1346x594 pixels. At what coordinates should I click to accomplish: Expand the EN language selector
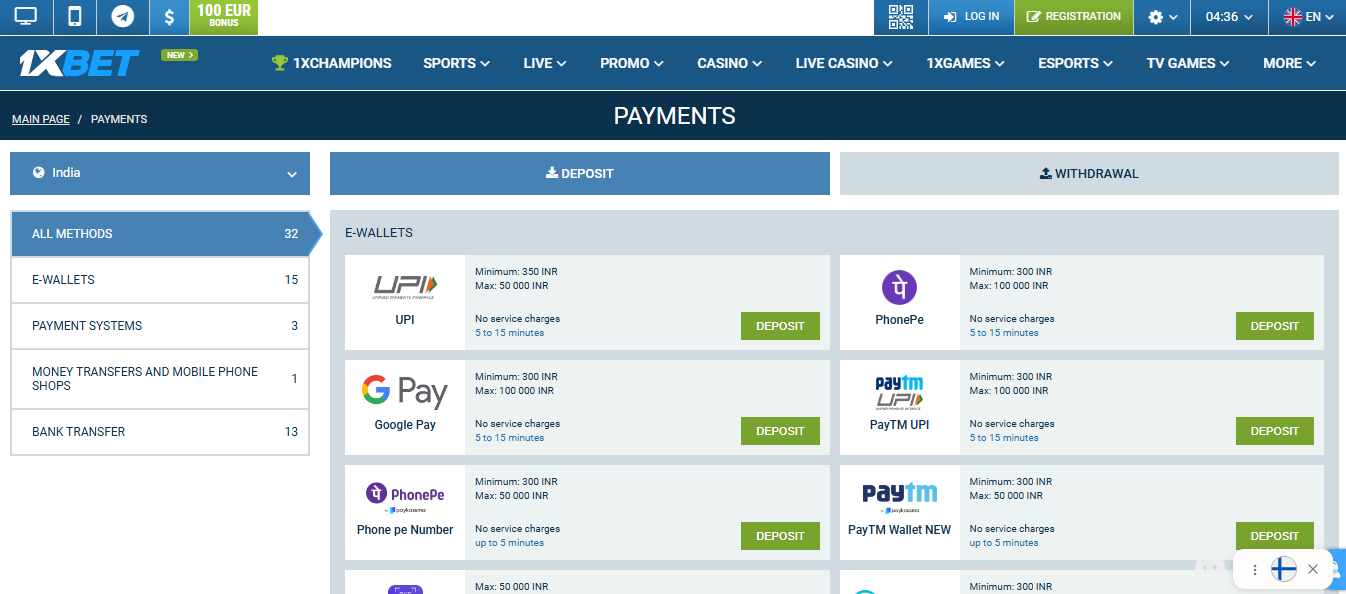click(1308, 17)
